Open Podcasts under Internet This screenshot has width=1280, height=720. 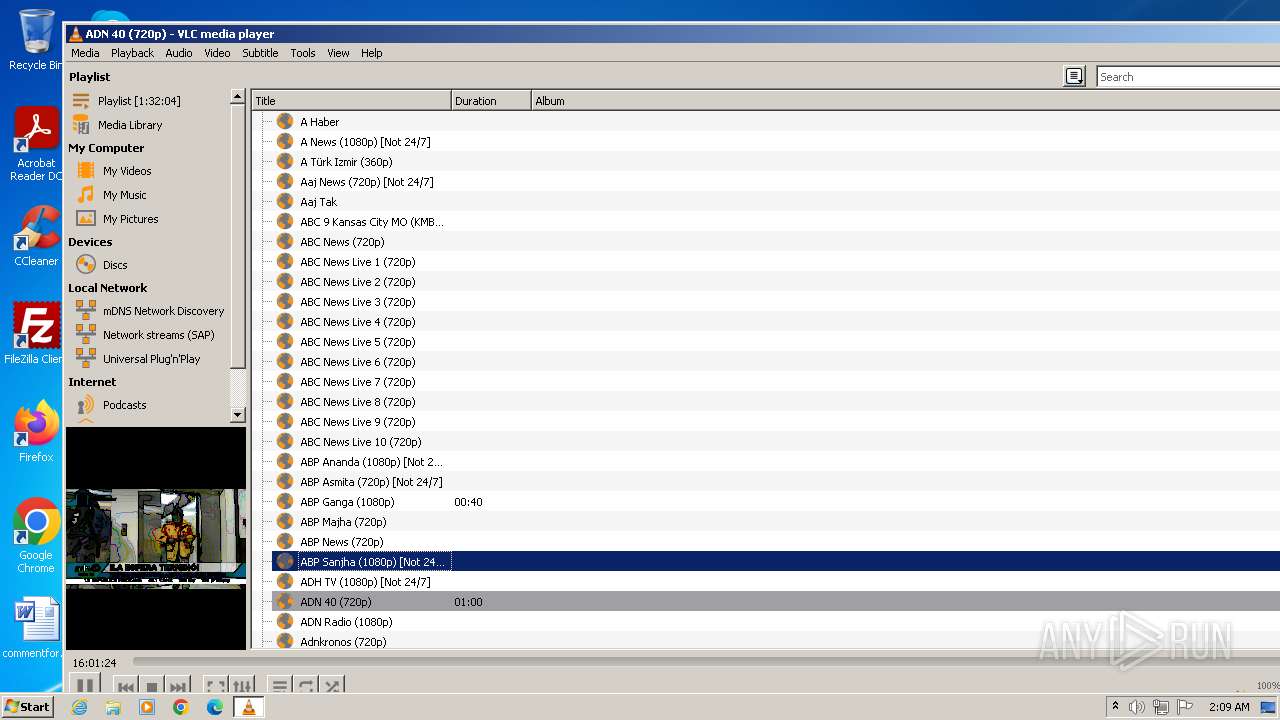point(124,405)
